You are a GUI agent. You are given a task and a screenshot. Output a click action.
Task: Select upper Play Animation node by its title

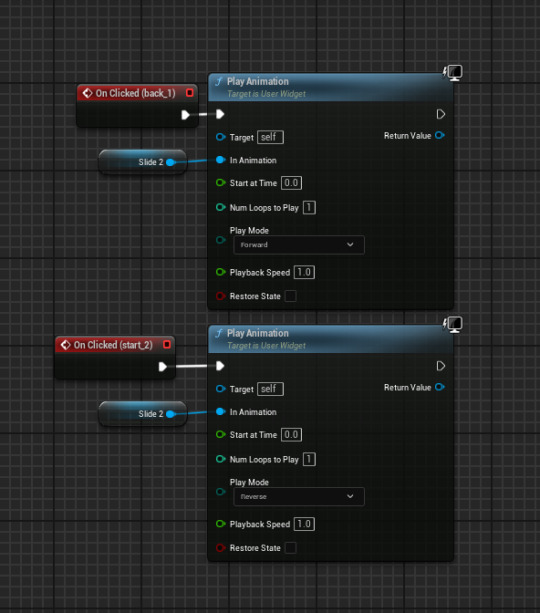(258, 81)
